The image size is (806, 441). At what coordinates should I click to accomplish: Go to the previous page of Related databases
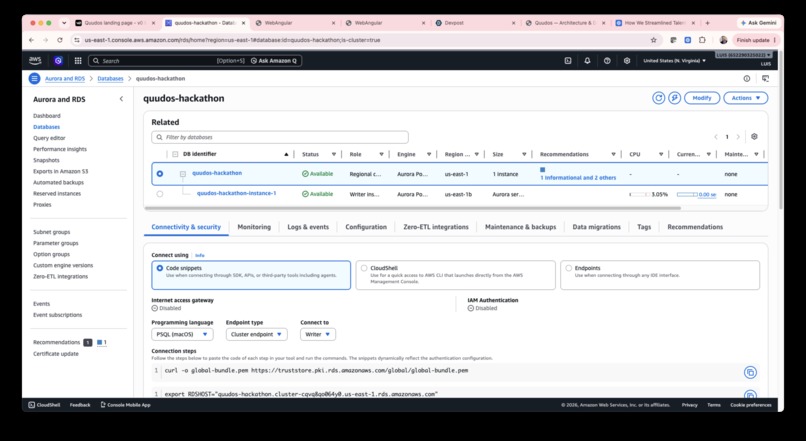tap(716, 137)
